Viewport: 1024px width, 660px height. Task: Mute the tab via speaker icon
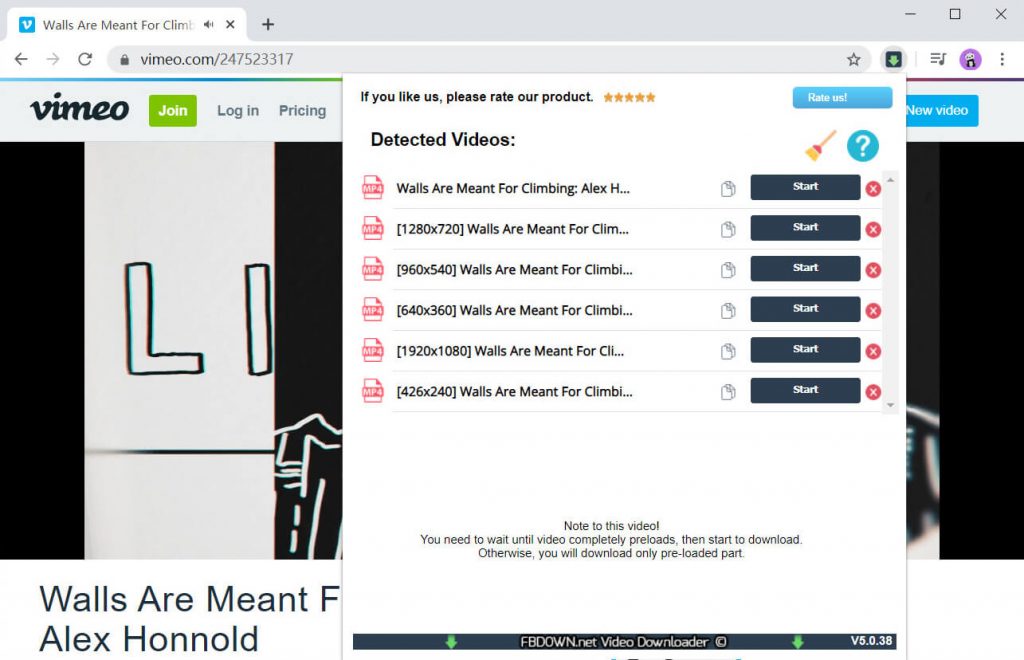pyautogui.click(x=208, y=25)
